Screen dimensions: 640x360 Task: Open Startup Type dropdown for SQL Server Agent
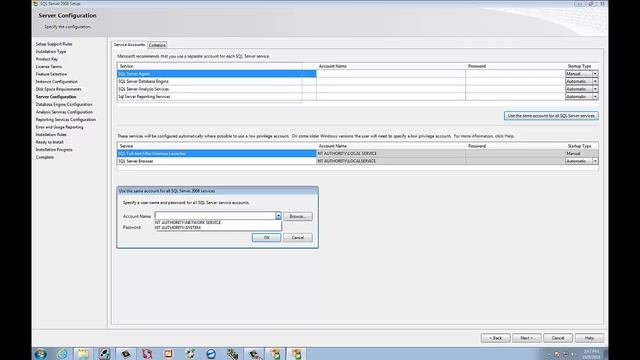595,74
